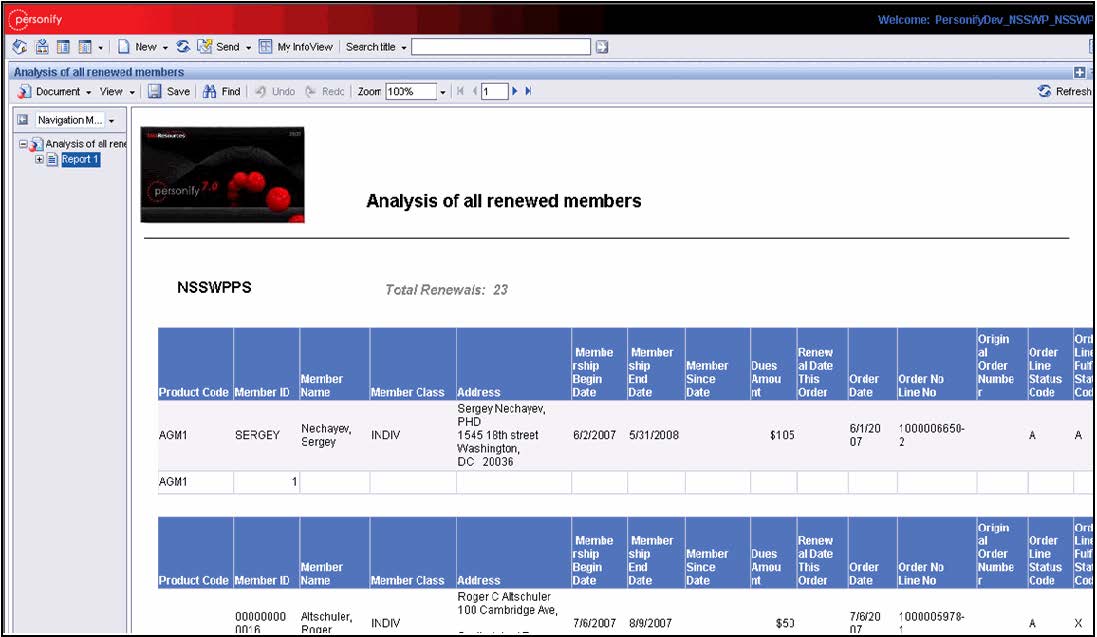Jump to the last report page
The height and width of the screenshot is (637, 1097).
528,91
